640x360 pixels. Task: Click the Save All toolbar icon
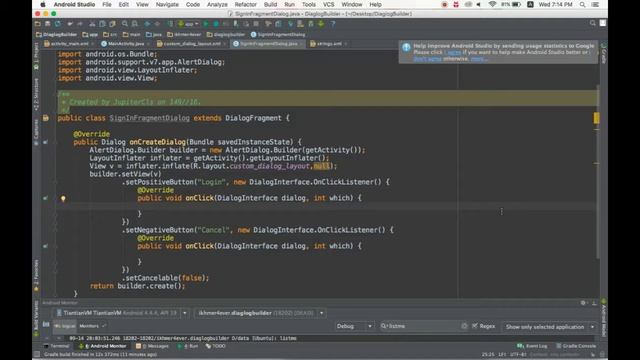pos(48,24)
